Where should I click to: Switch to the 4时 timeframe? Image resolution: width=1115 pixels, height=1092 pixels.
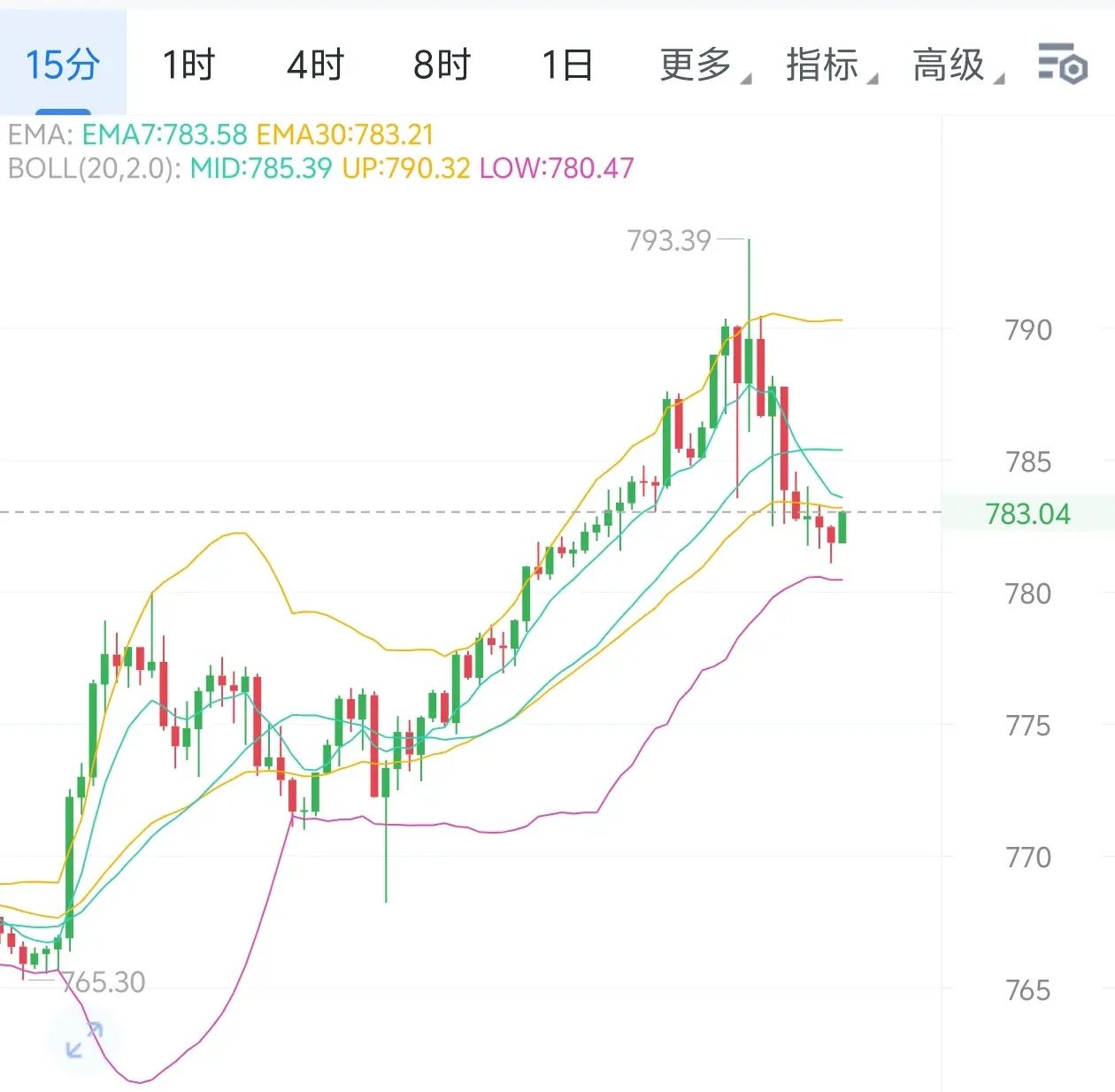click(315, 65)
